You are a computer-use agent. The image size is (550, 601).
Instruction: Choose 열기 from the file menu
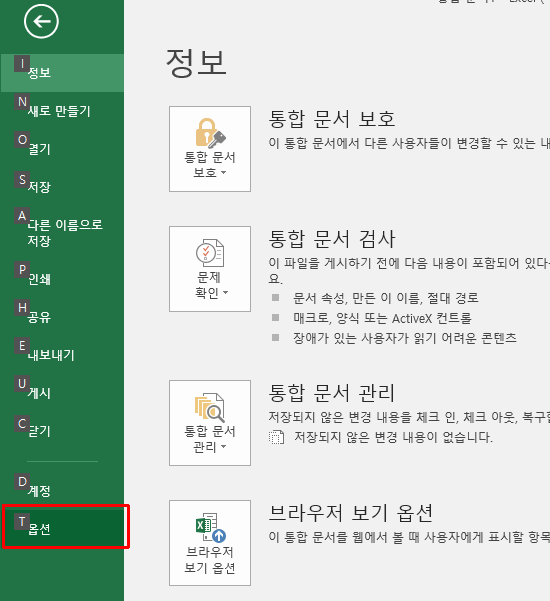pyautogui.click(x=62, y=149)
